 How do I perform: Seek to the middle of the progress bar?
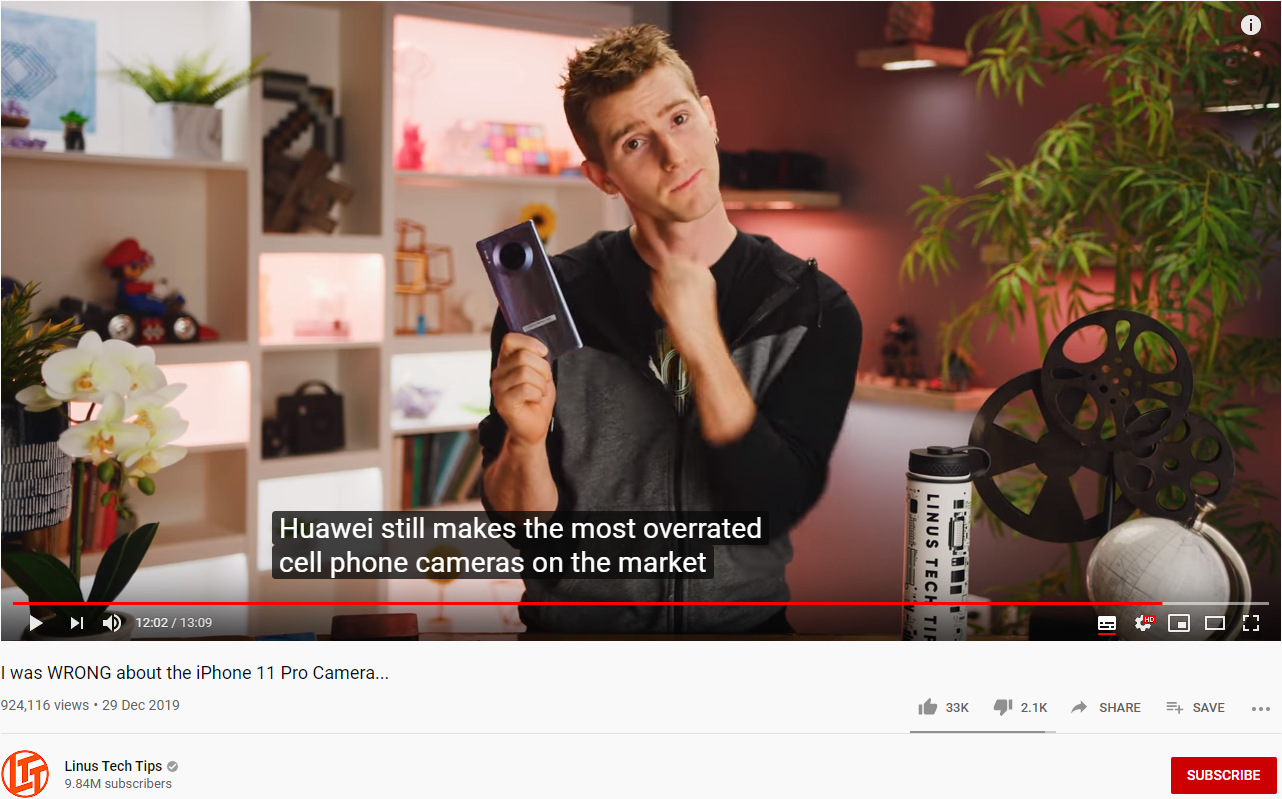pyautogui.click(x=640, y=603)
